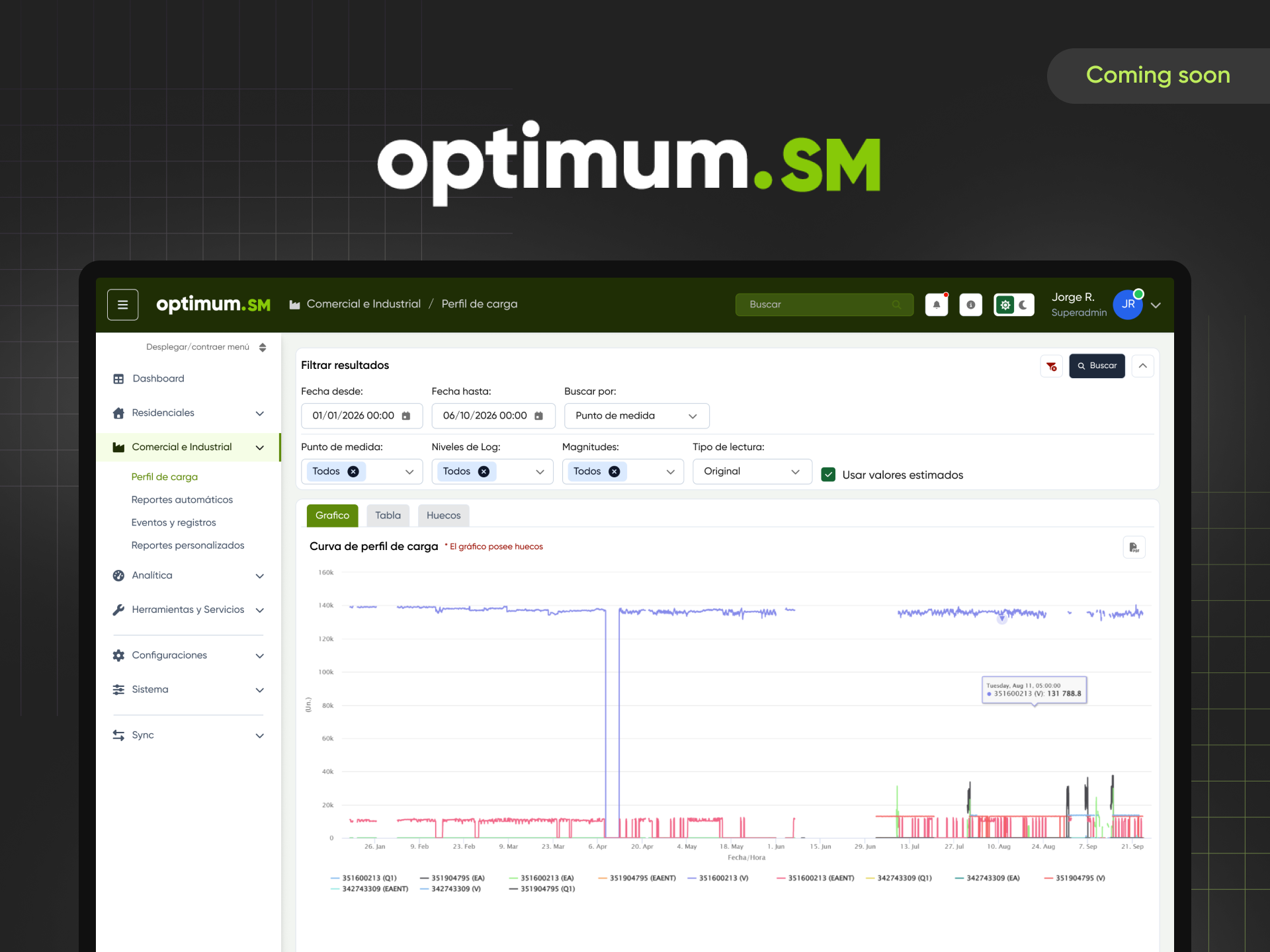The image size is (1270, 952).
Task: Click the dark Buscar button
Action: 1097,366
